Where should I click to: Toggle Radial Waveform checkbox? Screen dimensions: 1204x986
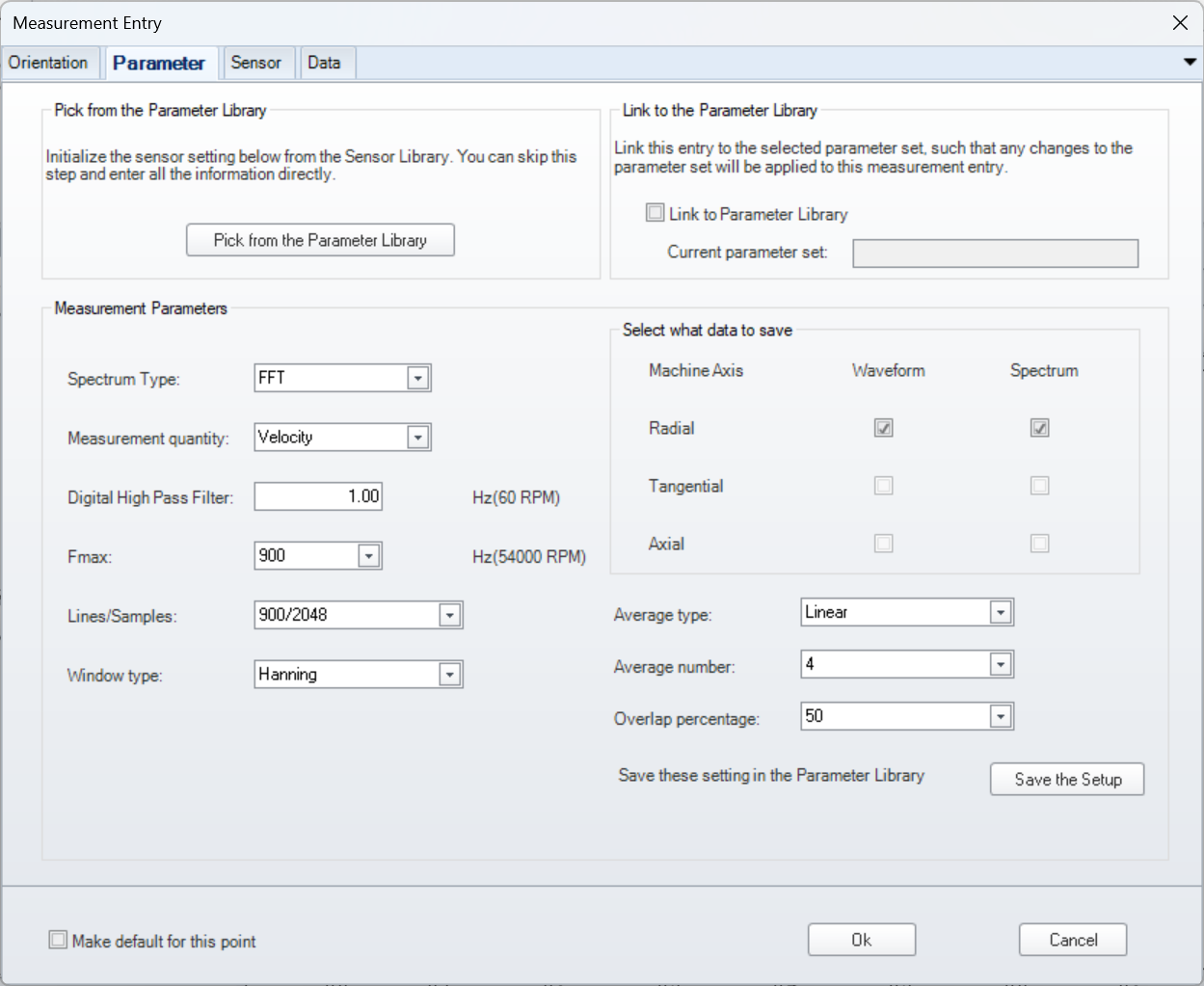pyautogui.click(x=883, y=428)
